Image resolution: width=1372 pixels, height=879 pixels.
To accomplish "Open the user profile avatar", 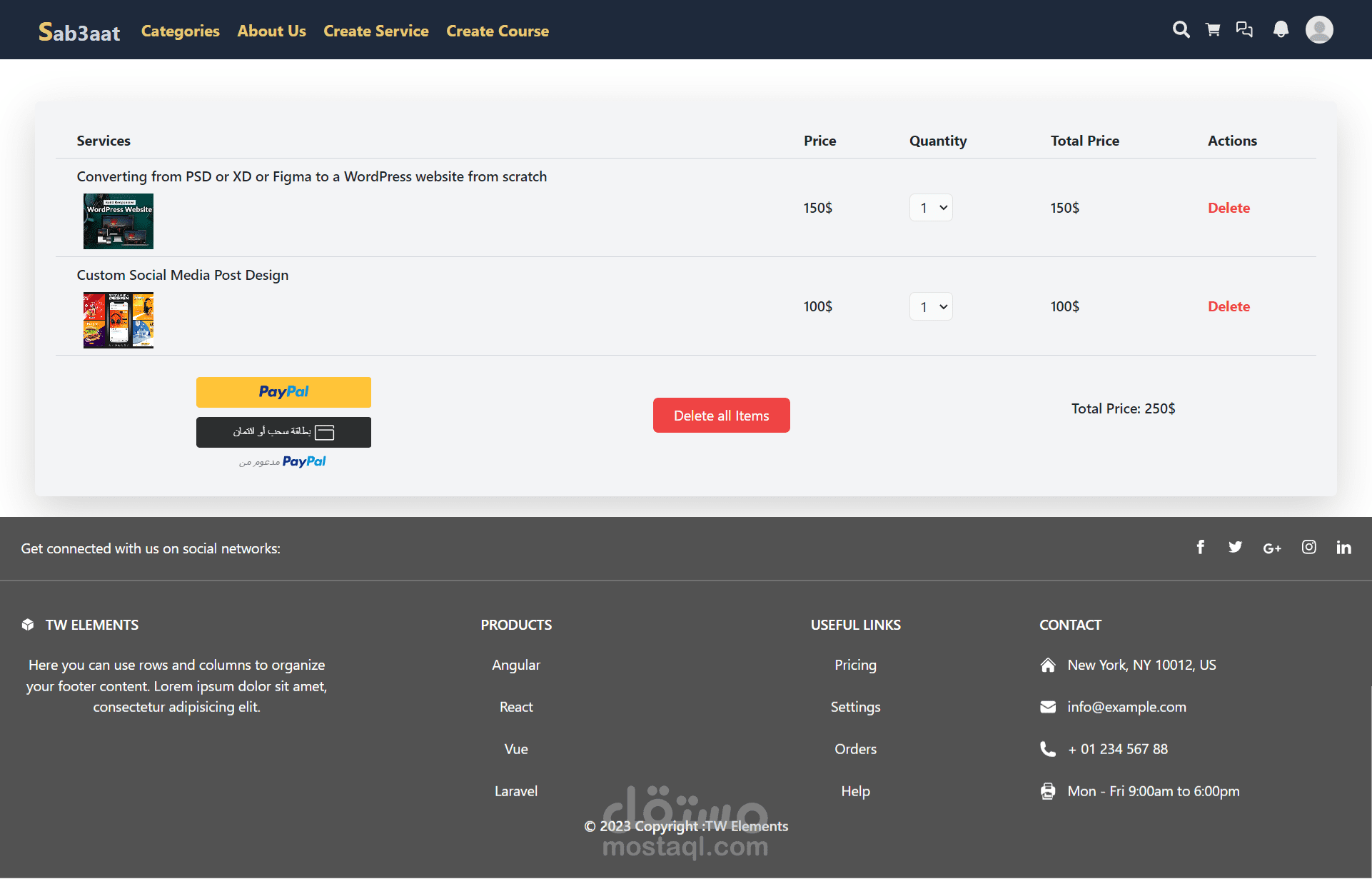I will pyautogui.click(x=1318, y=30).
